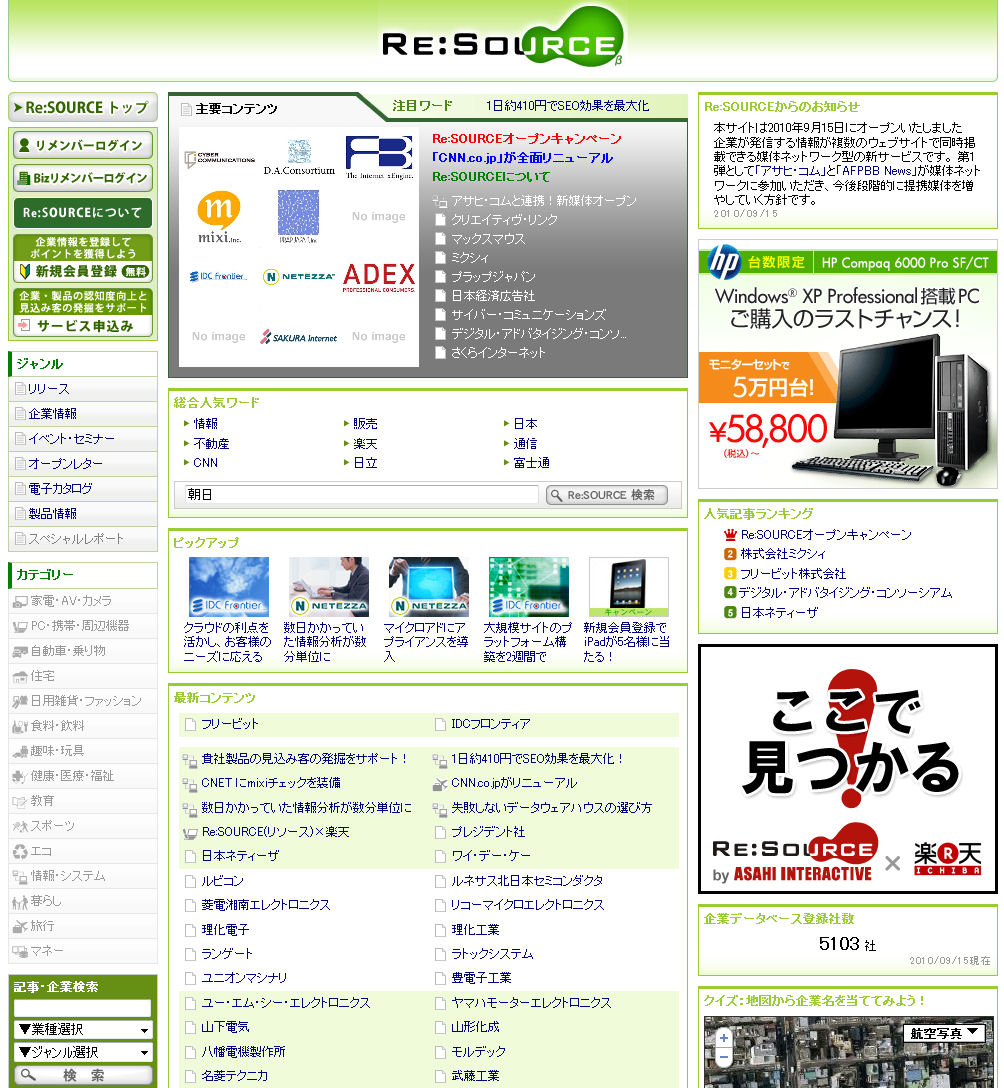Open the Re:SOURCEオープンキャンペーン red link
This screenshot has width=1004, height=1088.
pos(527,139)
